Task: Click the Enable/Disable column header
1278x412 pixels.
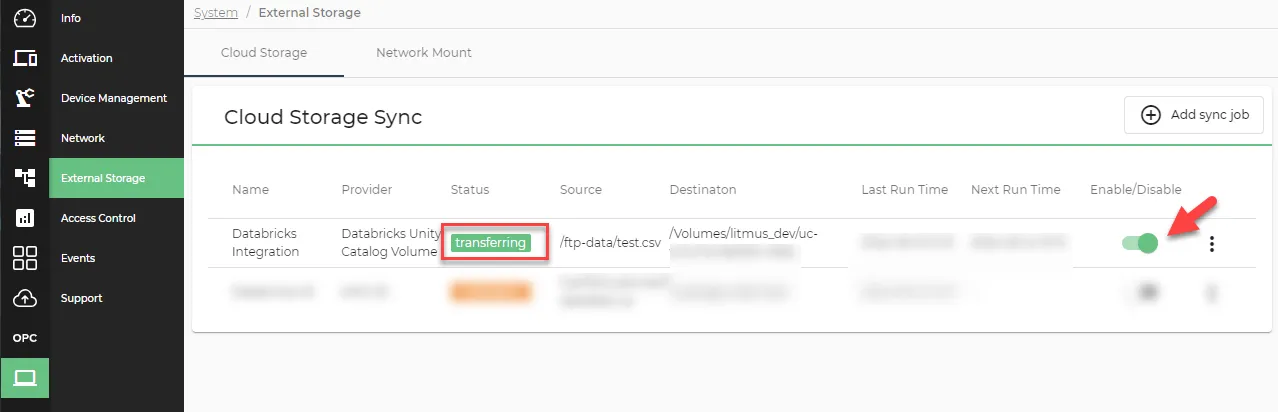Action: (x=1136, y=190)
